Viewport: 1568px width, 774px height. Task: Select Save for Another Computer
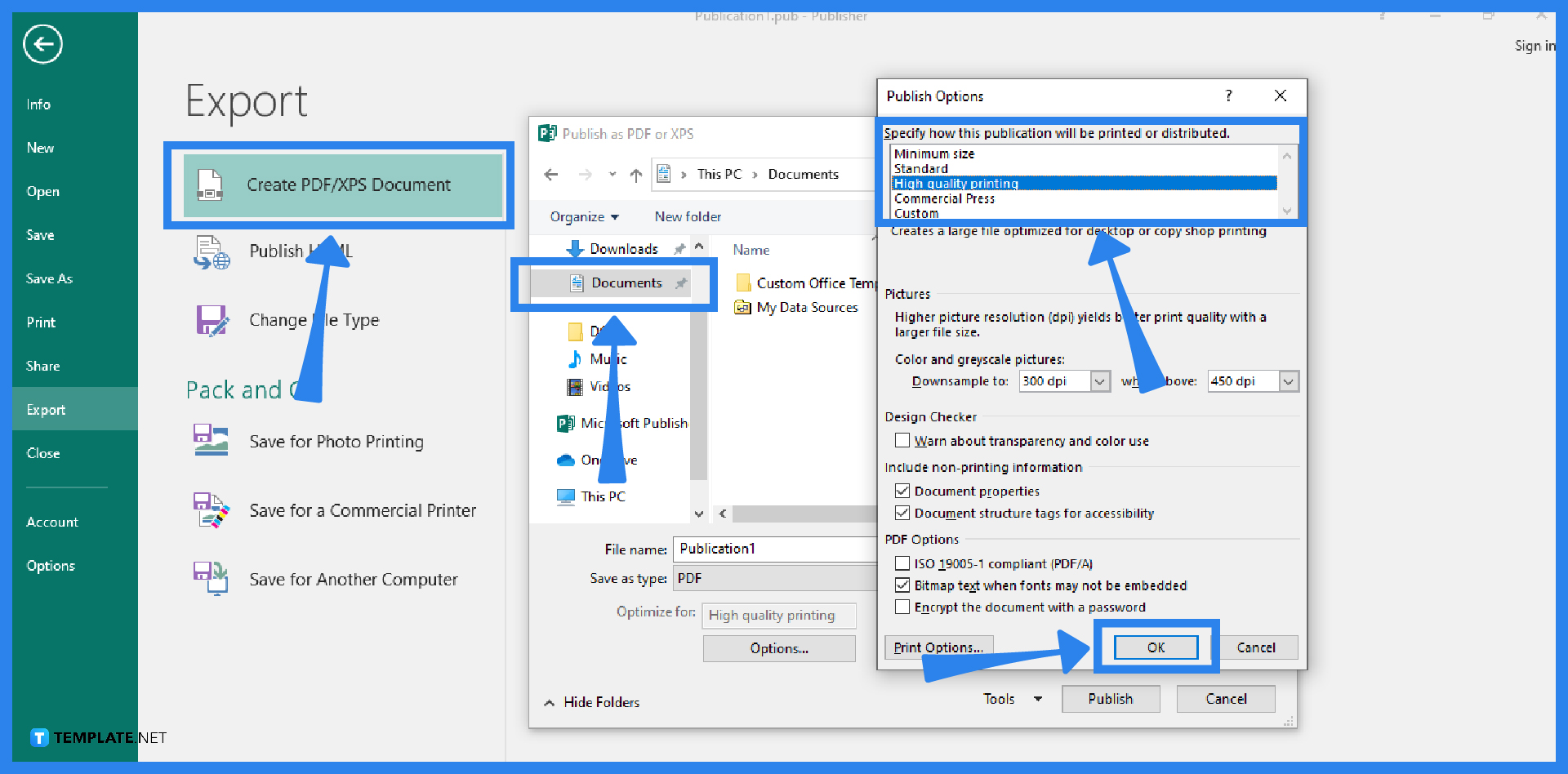click(353, 579)
